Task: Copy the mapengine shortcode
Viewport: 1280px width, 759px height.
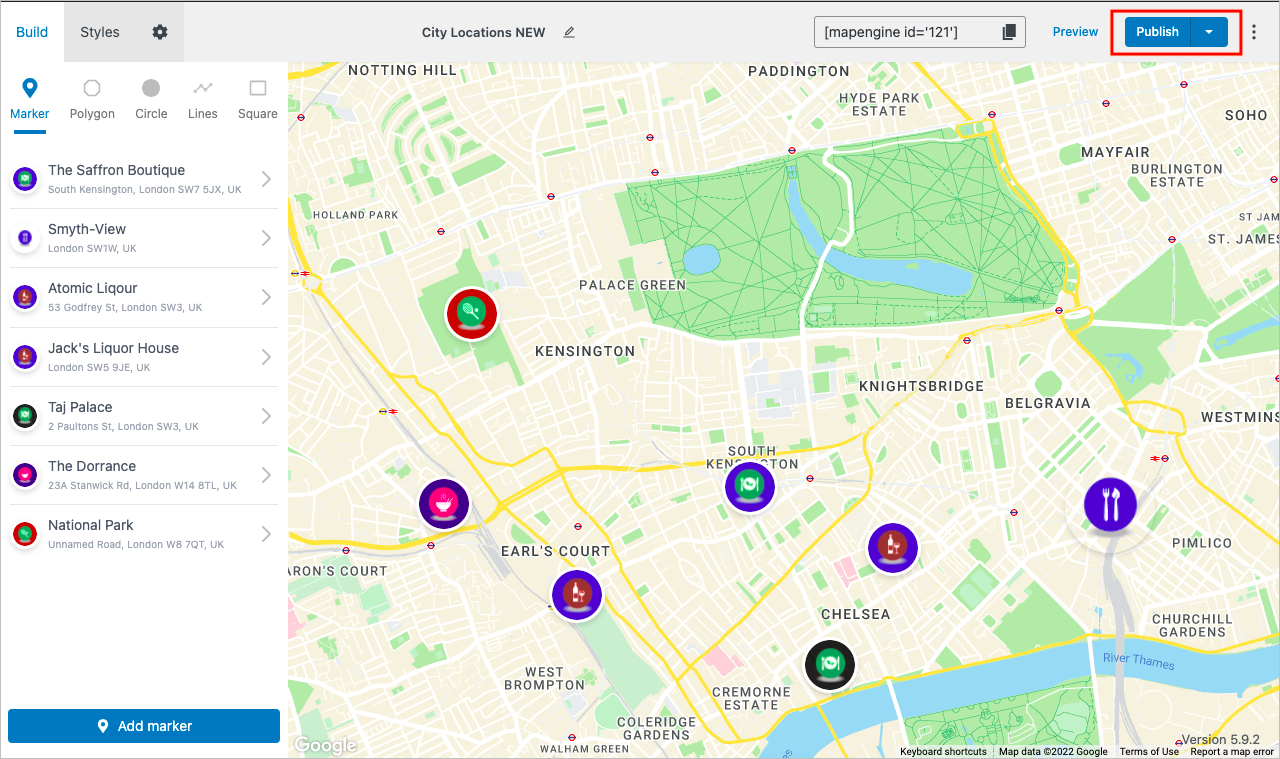Action: point(1009,32)
